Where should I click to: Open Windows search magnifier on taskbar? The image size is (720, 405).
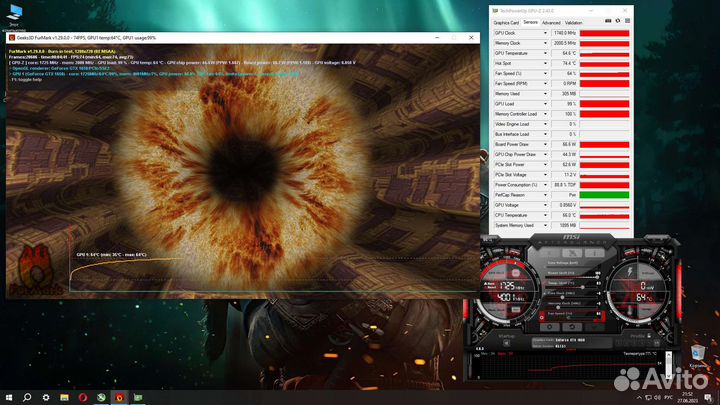click(x=27, y=397)
